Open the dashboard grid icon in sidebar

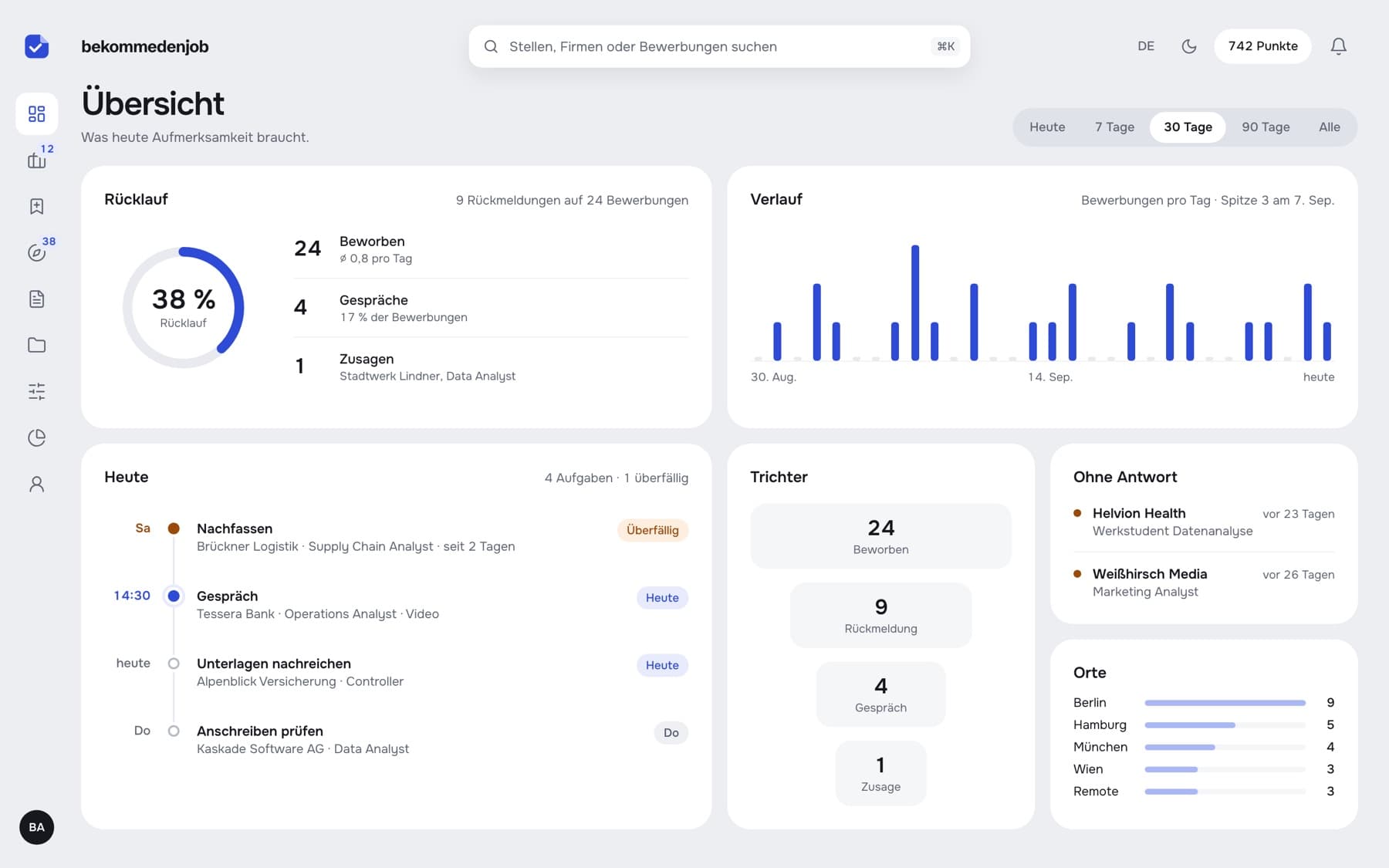pyautogui.click(x=36, y=114)
